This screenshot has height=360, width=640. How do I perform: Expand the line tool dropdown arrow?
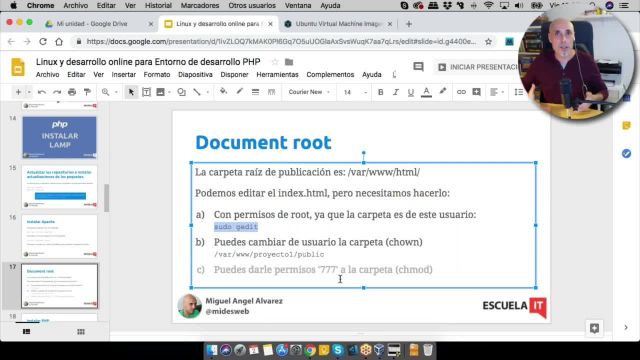tap(207, 92)
